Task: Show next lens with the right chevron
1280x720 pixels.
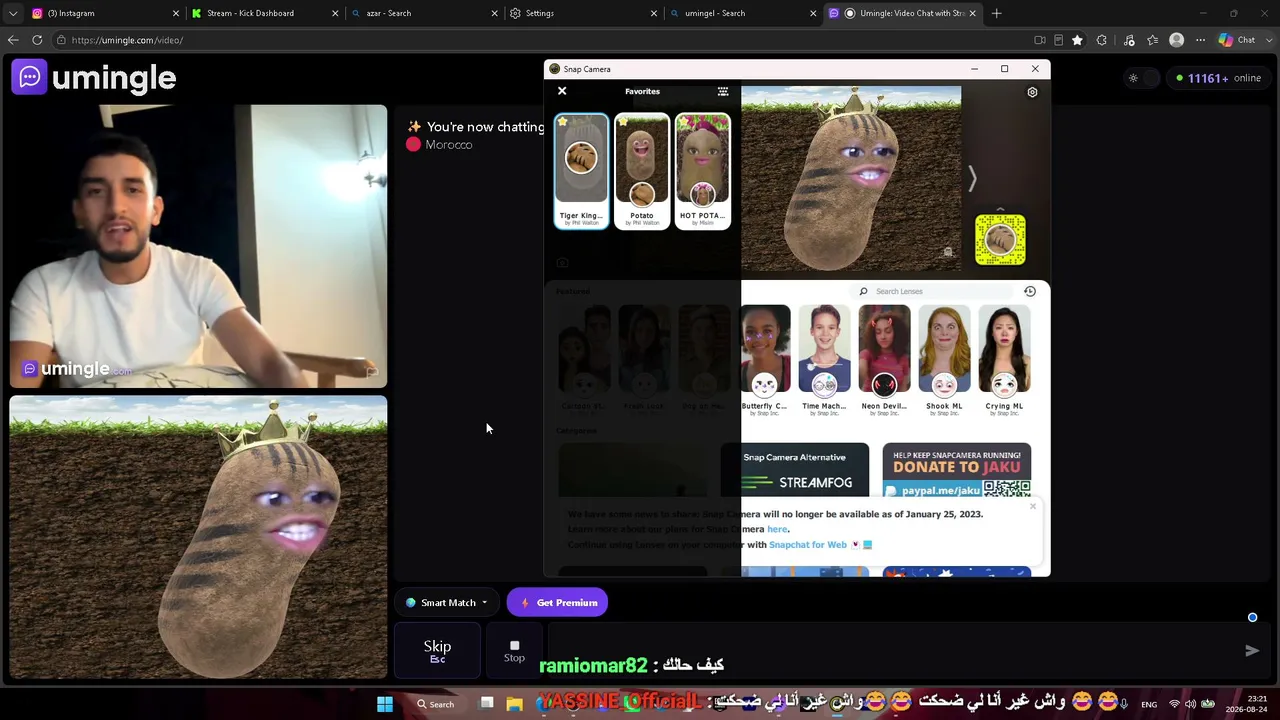Action: click(x=971, y=179)
